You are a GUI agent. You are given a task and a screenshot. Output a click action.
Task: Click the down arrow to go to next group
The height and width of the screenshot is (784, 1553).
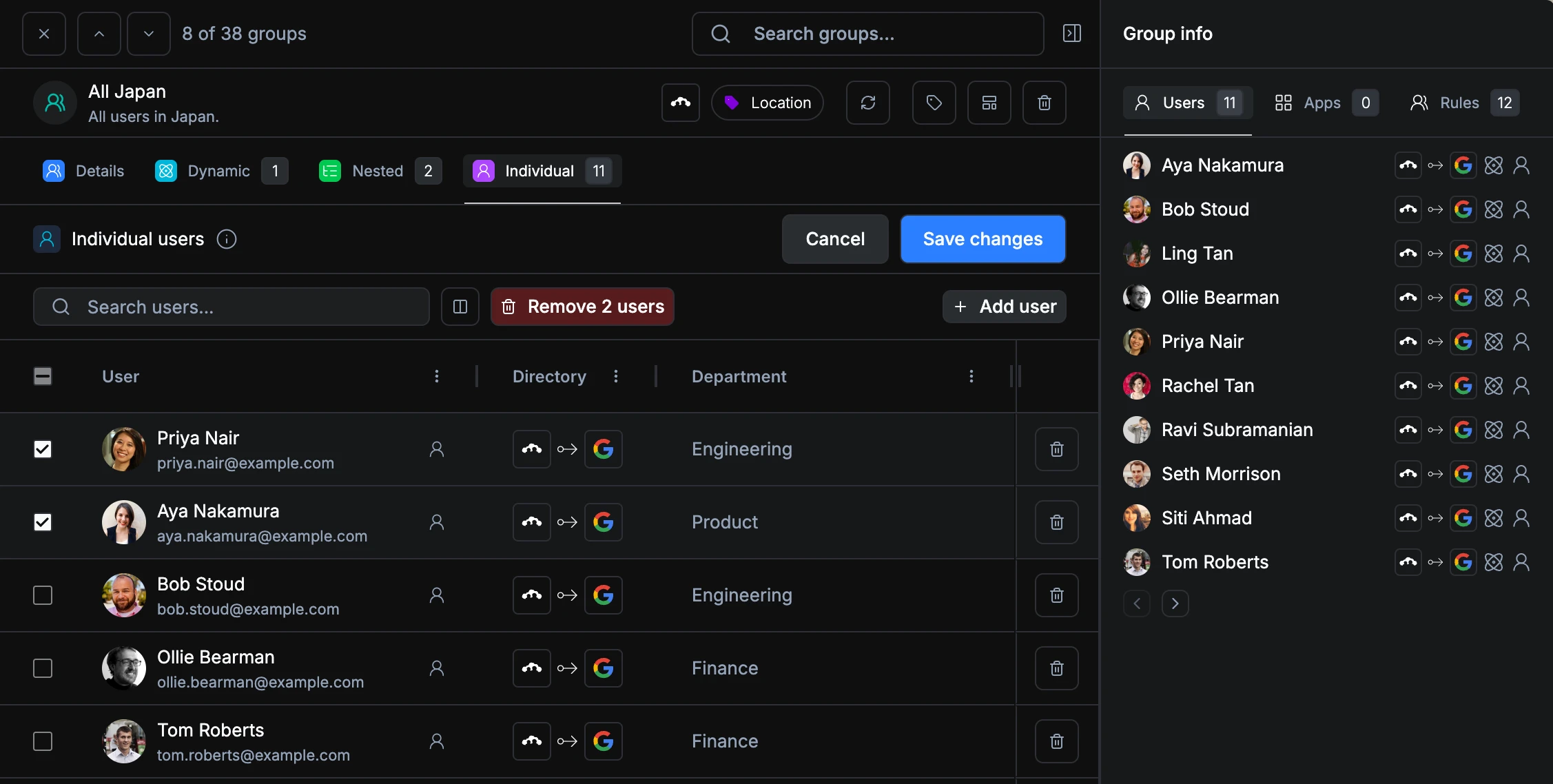pyautogui.click(x=148, y=33)
